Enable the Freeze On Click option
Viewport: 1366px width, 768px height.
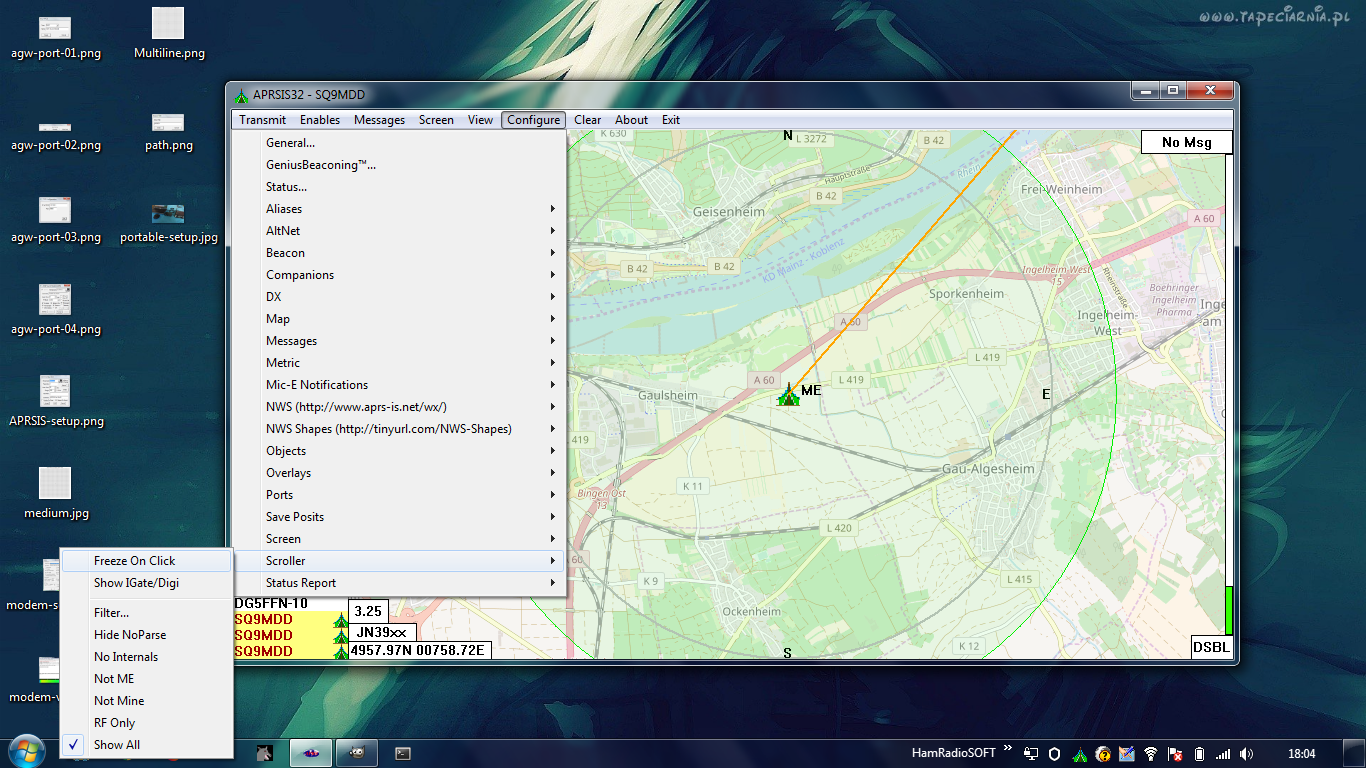134,561
